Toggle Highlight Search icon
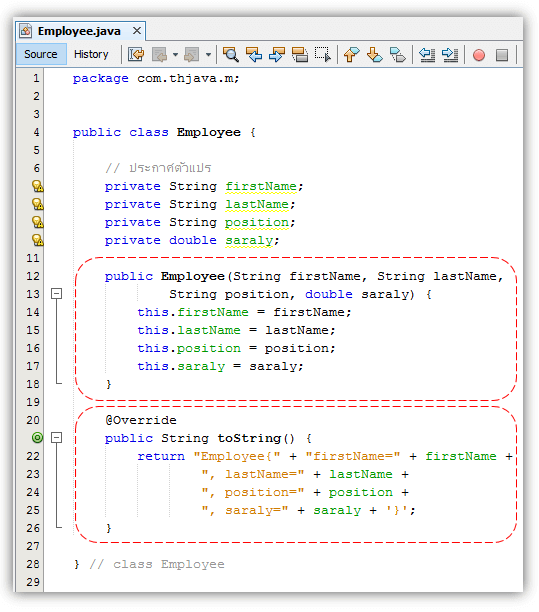The image size is (539, 612). pyautogui.click(x=300, y=54)
